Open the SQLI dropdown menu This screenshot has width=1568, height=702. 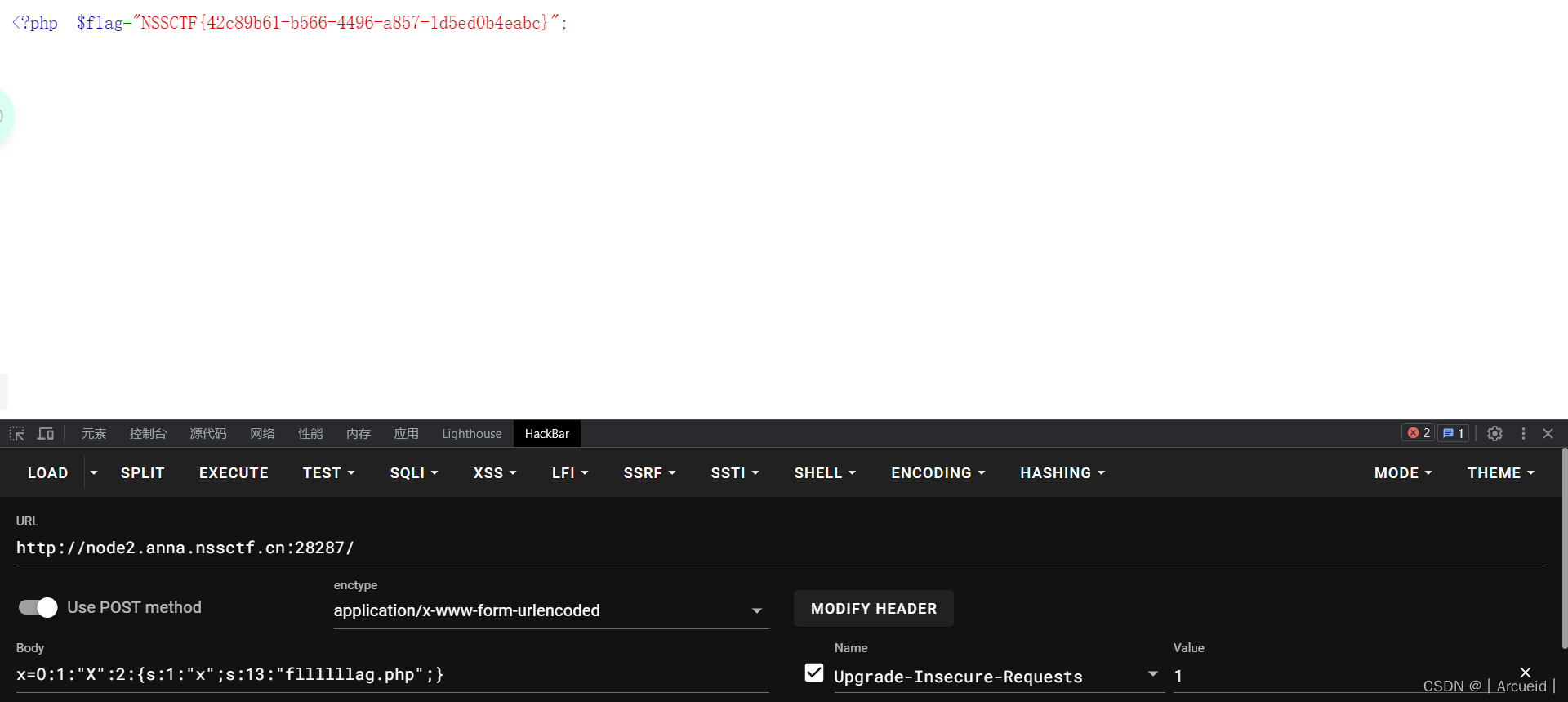click(414, 472)
